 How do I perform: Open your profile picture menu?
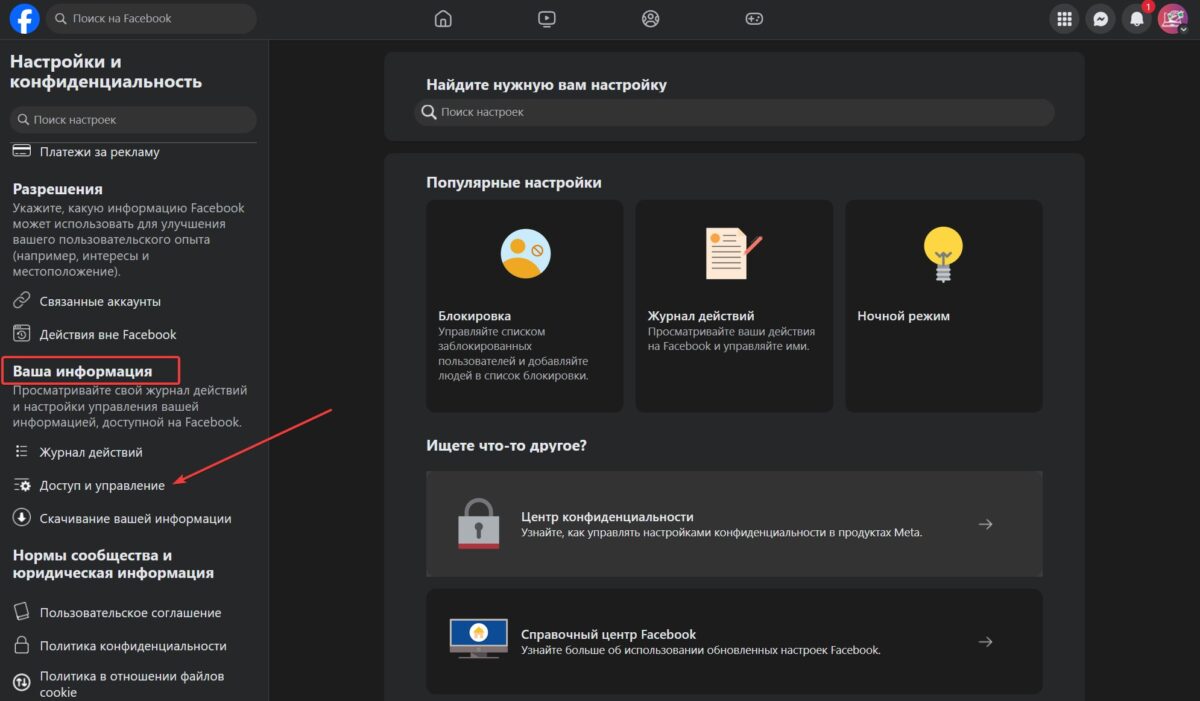click(x=1172, y=18)
